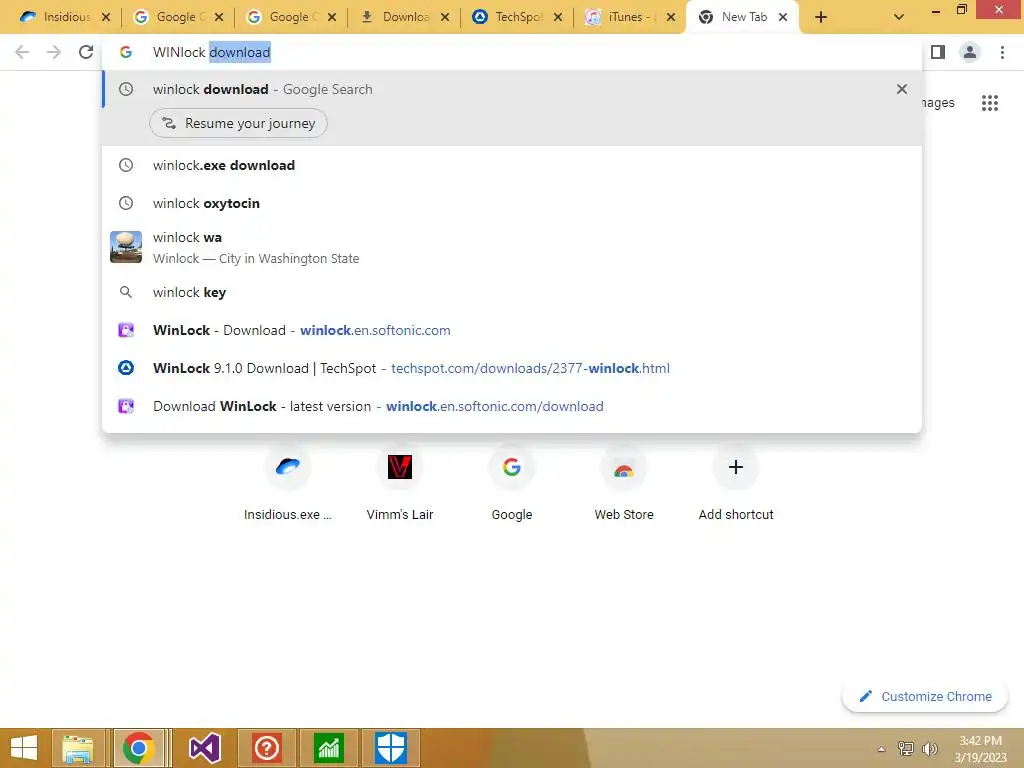Close the Insidious tab
Viewport: 1024px width, 768px height.
(x=106, y=17)
